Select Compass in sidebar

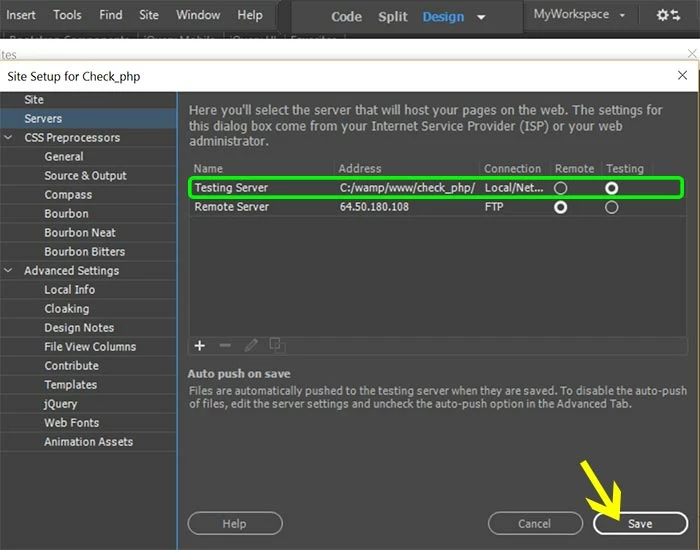(x=68, y=195)
